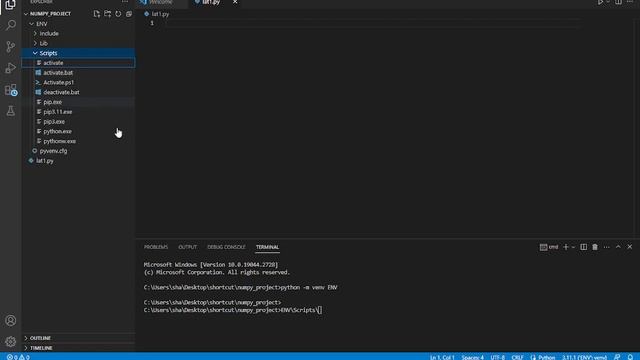Collapse the Scripts folder

[78, 53]
